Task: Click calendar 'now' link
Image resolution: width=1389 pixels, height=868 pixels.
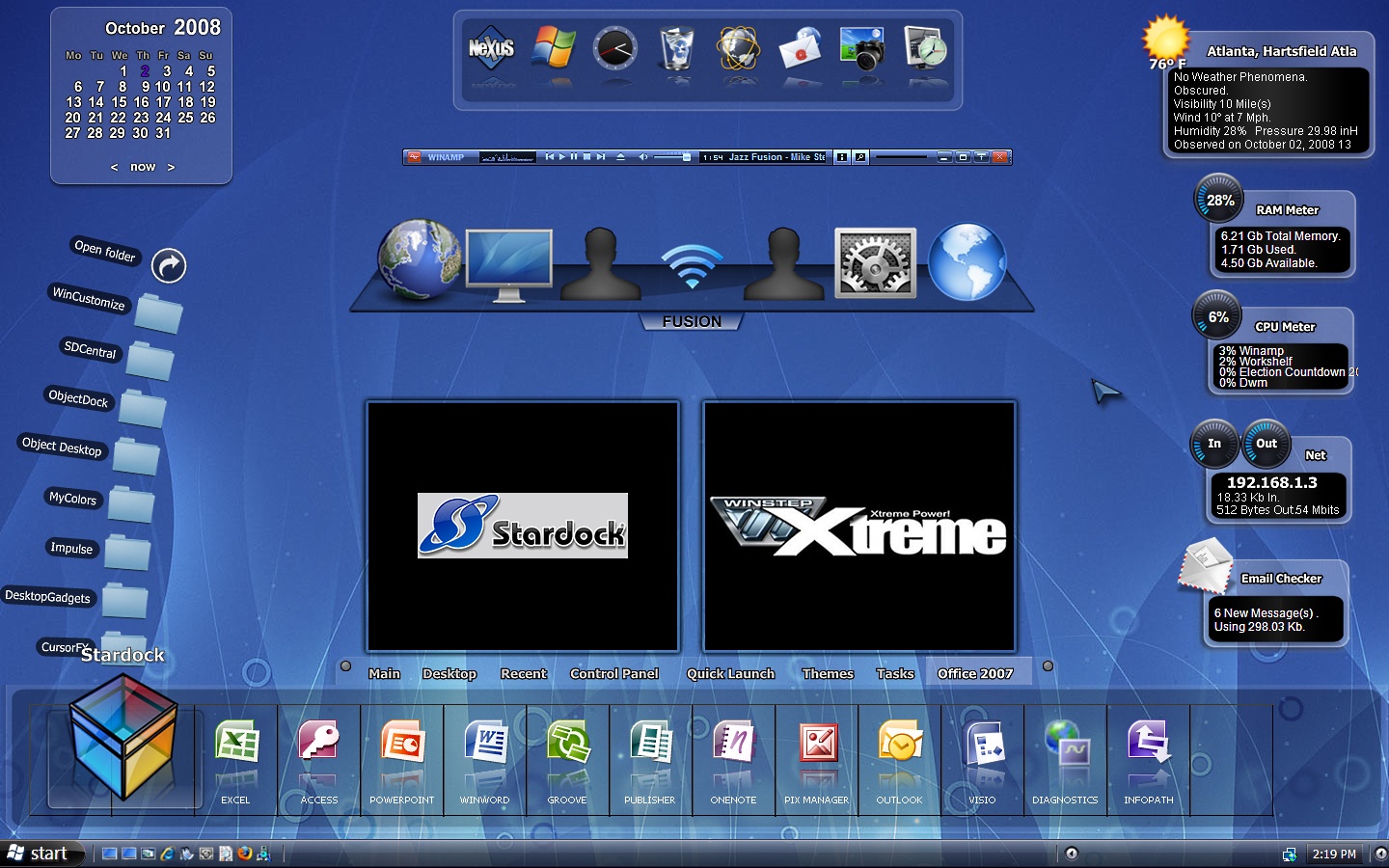Action: (143, 167)
